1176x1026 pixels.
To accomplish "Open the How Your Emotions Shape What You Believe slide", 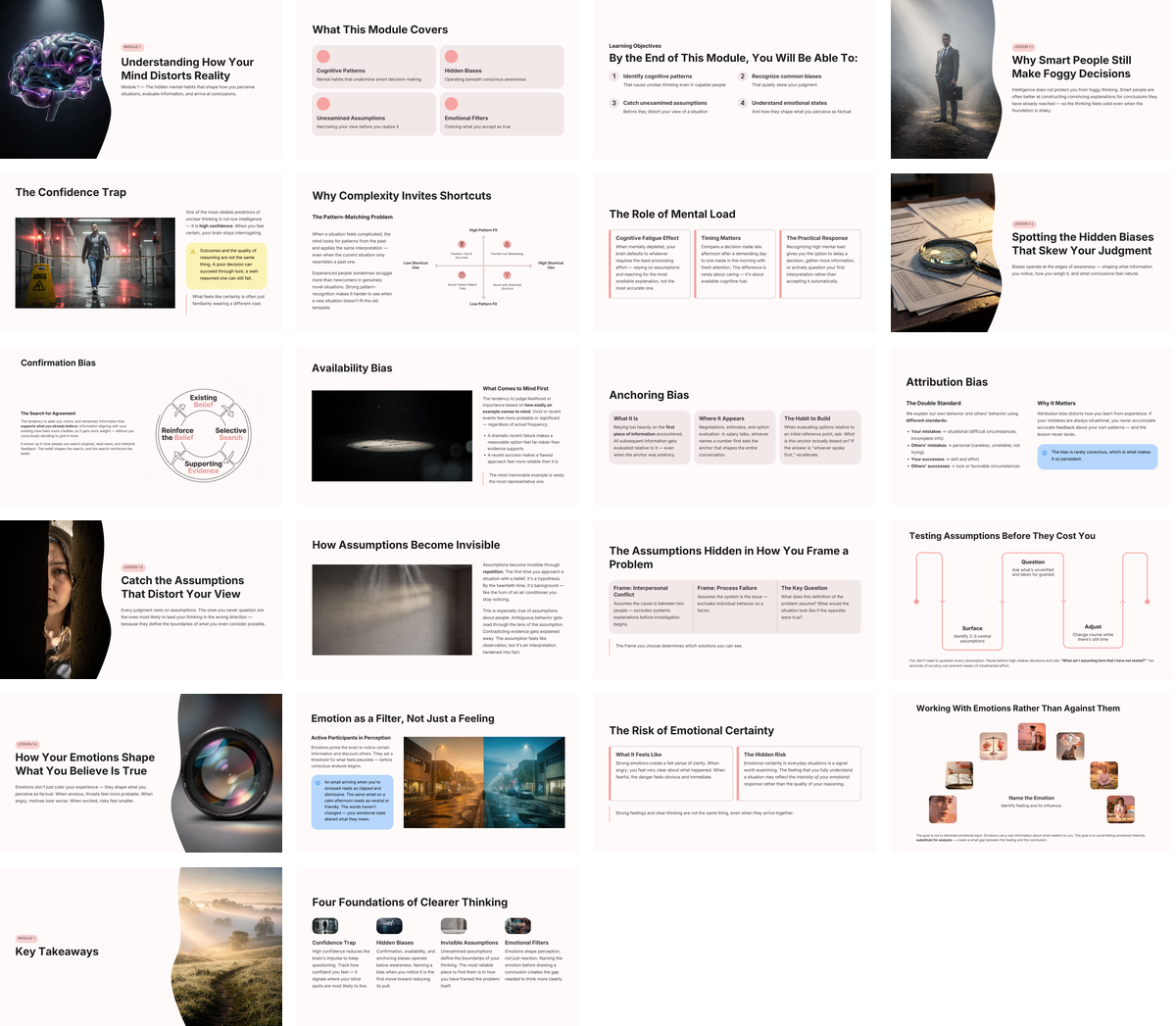I will point(141,773).
